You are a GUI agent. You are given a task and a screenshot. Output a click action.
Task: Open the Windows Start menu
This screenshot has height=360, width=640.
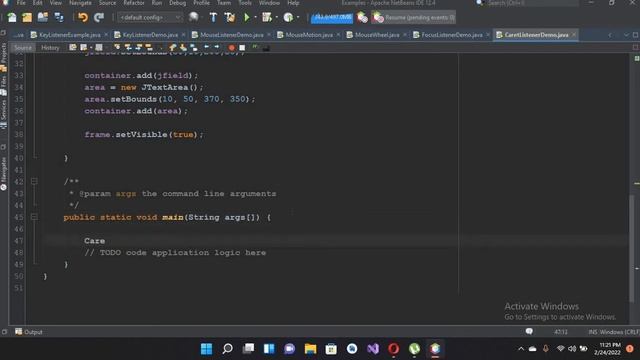click(x=207, y=349)
